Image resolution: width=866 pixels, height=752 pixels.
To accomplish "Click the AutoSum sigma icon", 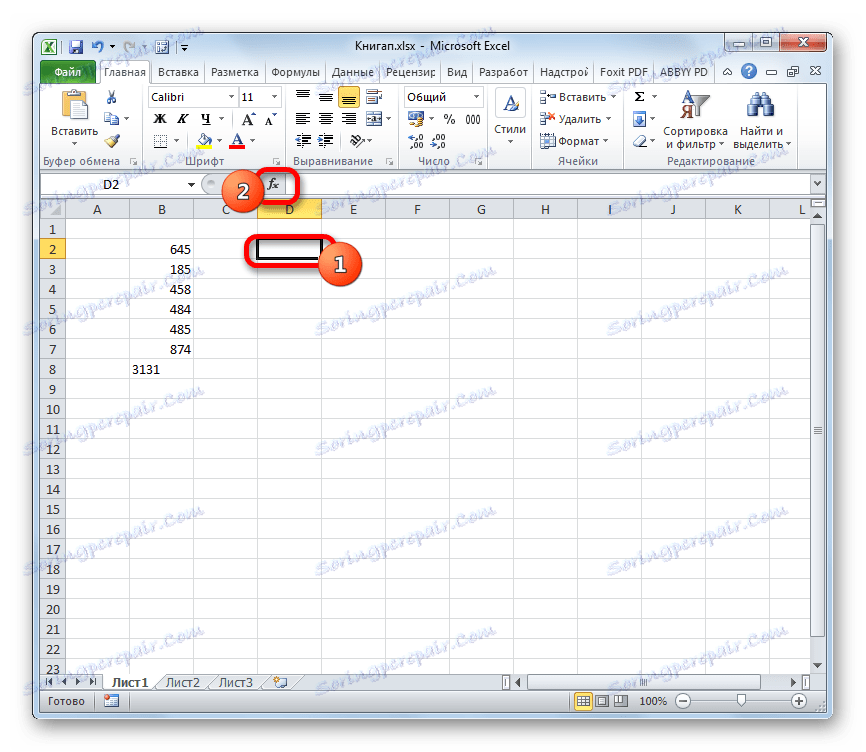I will 639,97.
